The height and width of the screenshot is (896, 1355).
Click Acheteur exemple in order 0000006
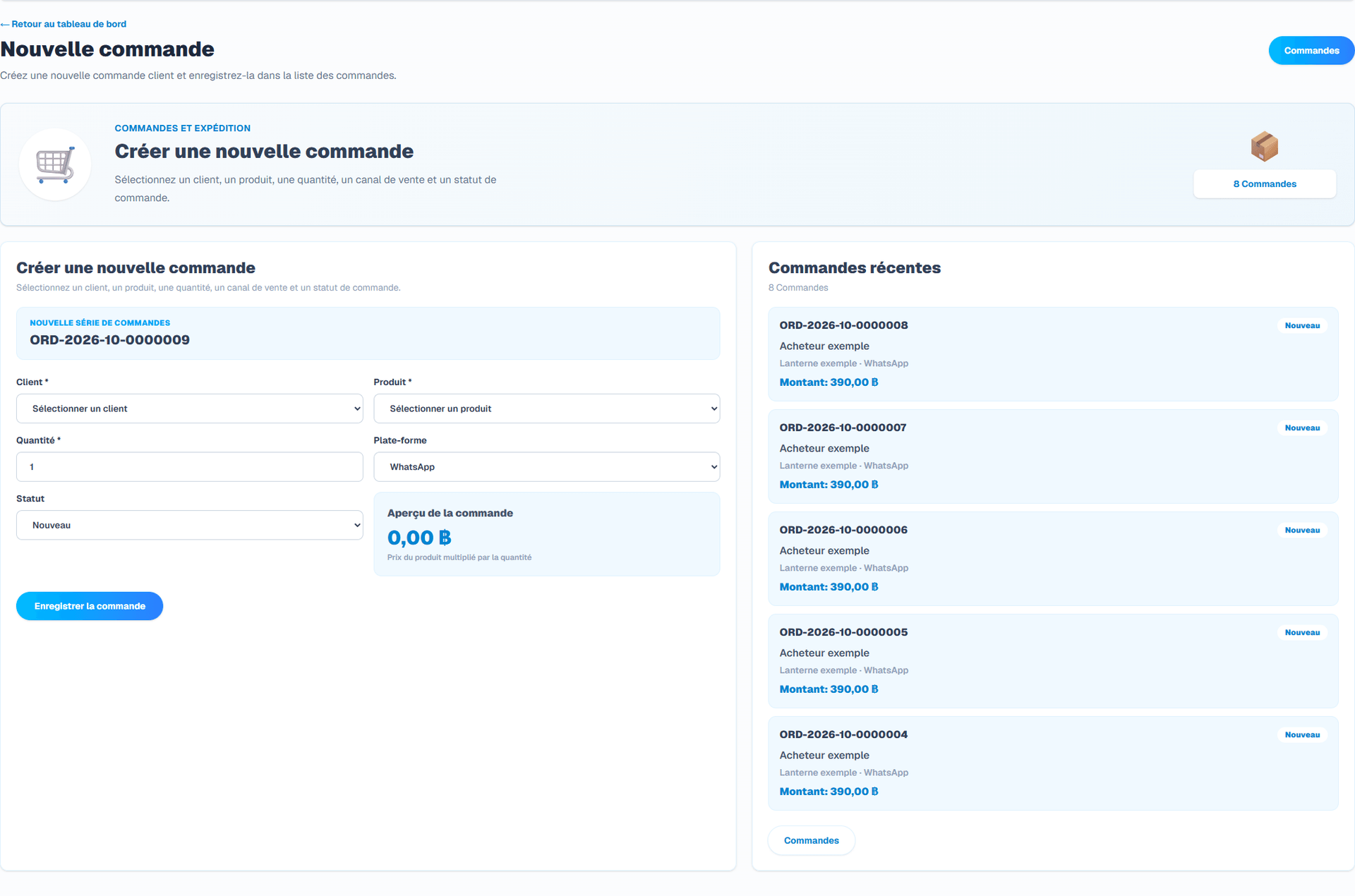(x=824, y=551)
